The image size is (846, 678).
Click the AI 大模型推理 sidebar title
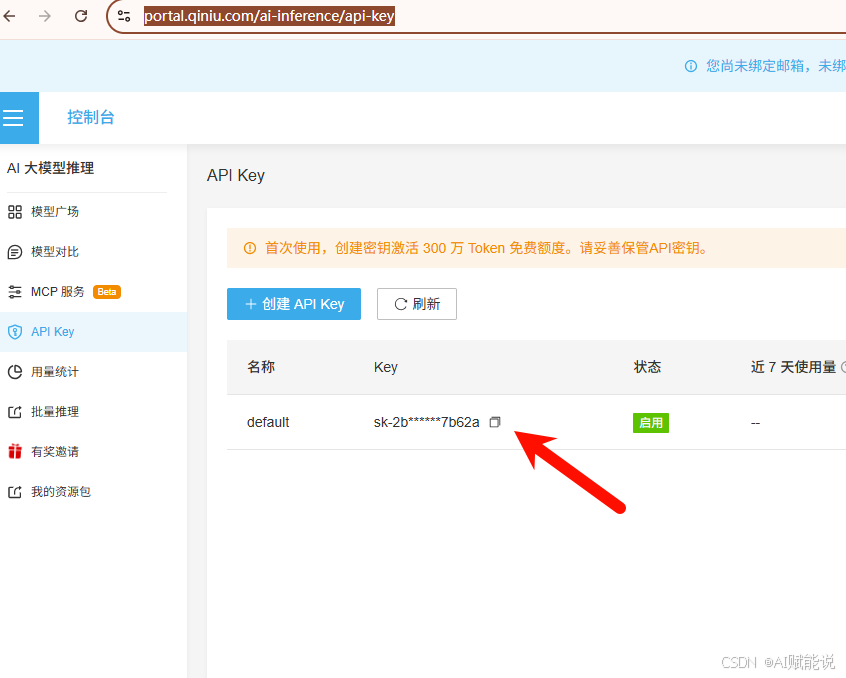pyautogui.click(x=50, y=168)
